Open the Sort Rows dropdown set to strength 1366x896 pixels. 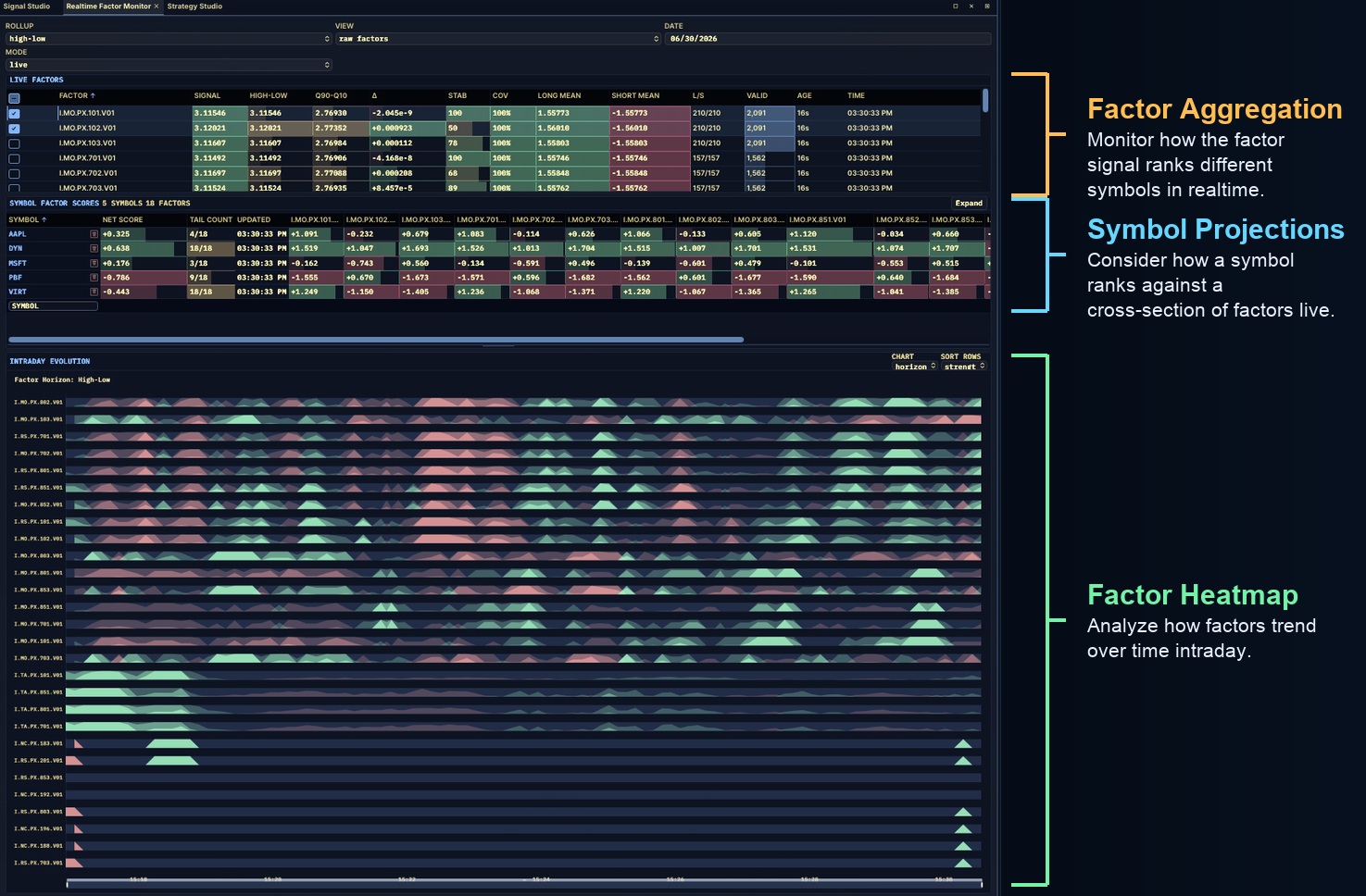963,367
